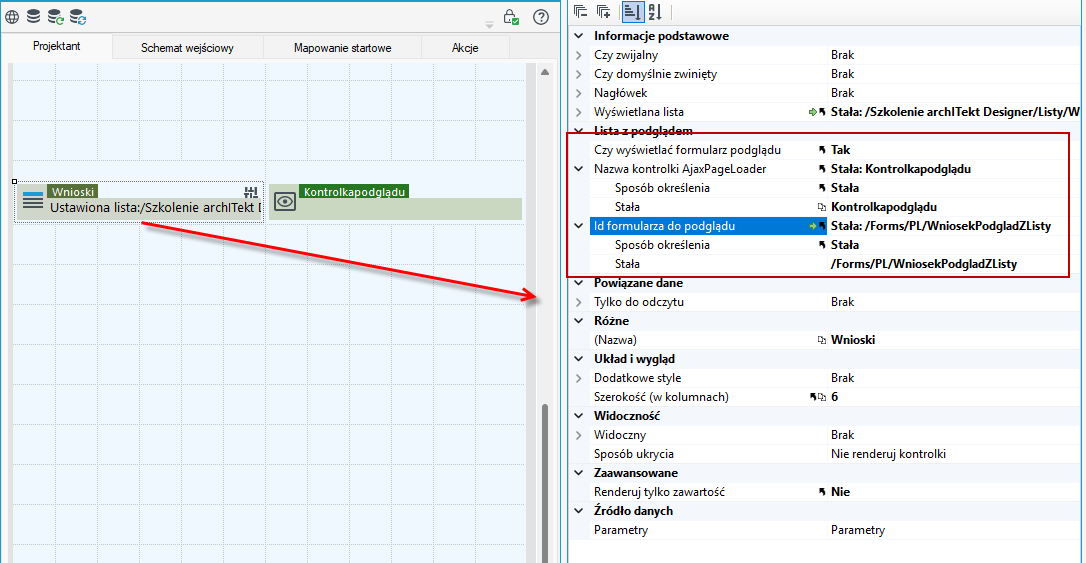The width and height of the screenshot is (1086, 563).
Task: Expand the Nagłówek property
Action: 579,93
